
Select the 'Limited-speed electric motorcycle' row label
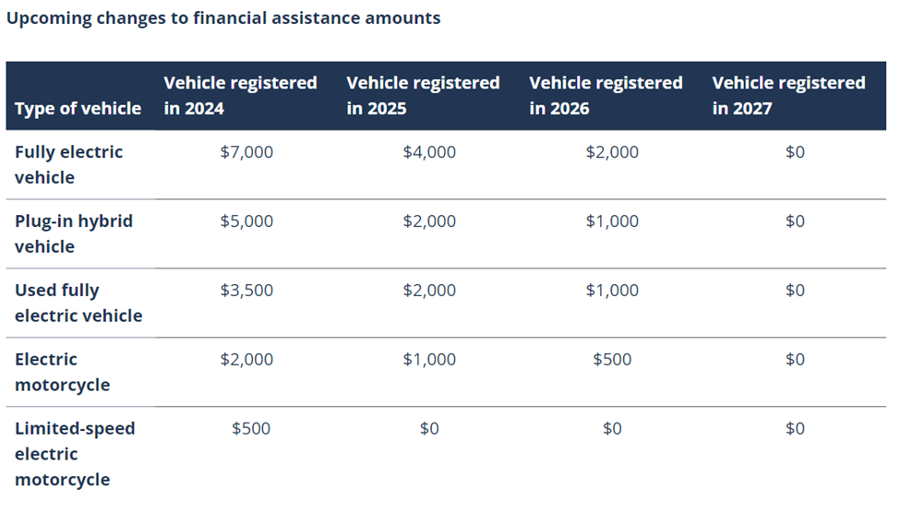pos(75,454)
